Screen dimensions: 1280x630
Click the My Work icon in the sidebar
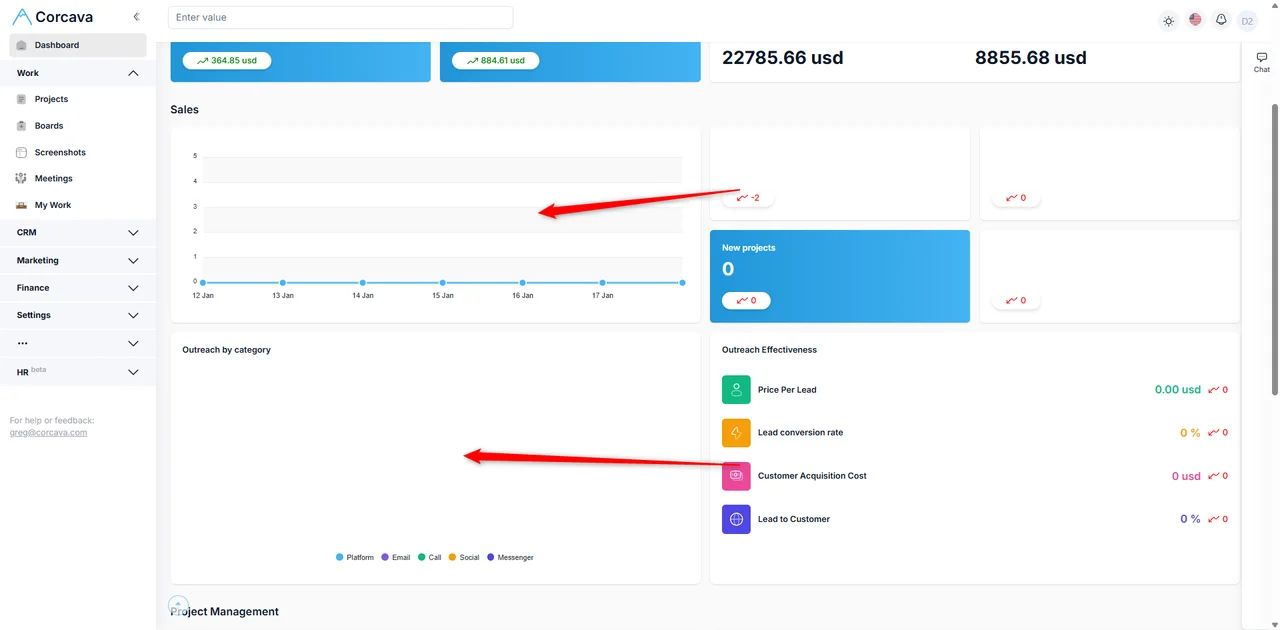click(22, 205)
